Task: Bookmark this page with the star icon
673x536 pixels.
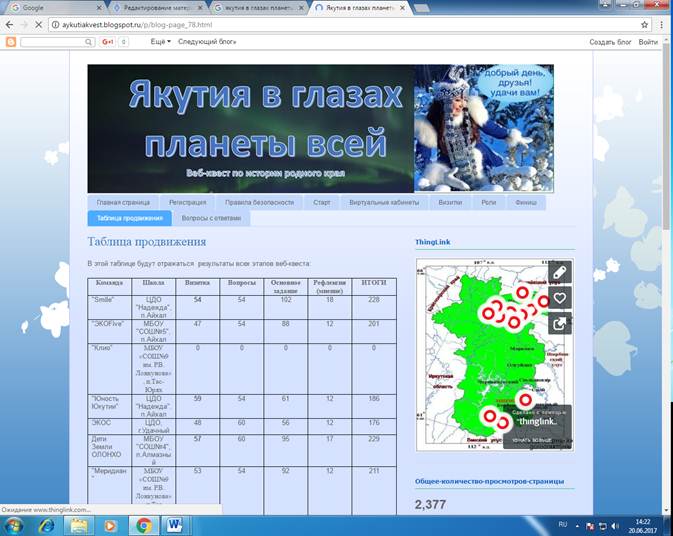Action: (644, 25)
